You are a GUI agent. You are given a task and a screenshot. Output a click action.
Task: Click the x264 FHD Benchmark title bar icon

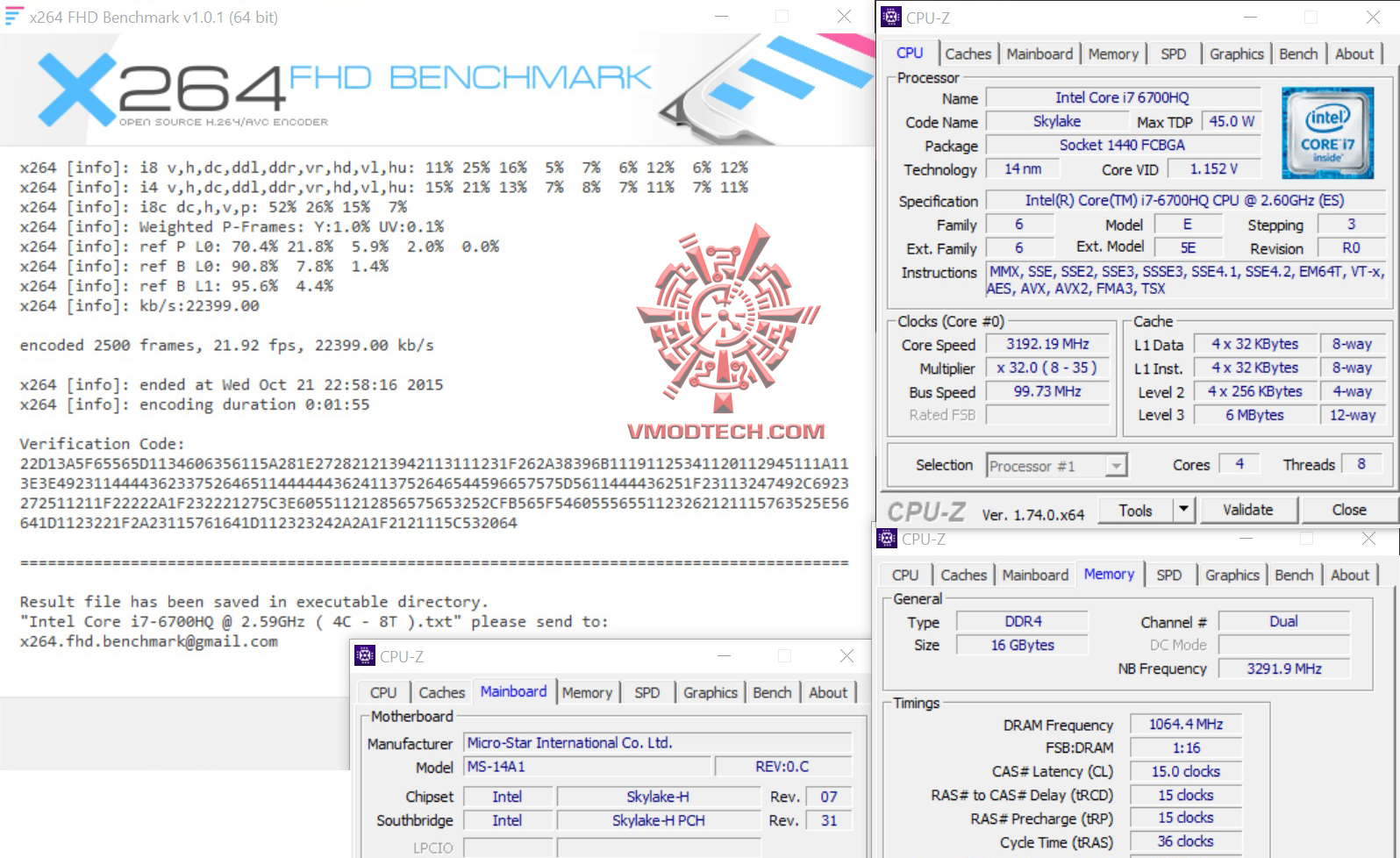[x=14, y=17]
